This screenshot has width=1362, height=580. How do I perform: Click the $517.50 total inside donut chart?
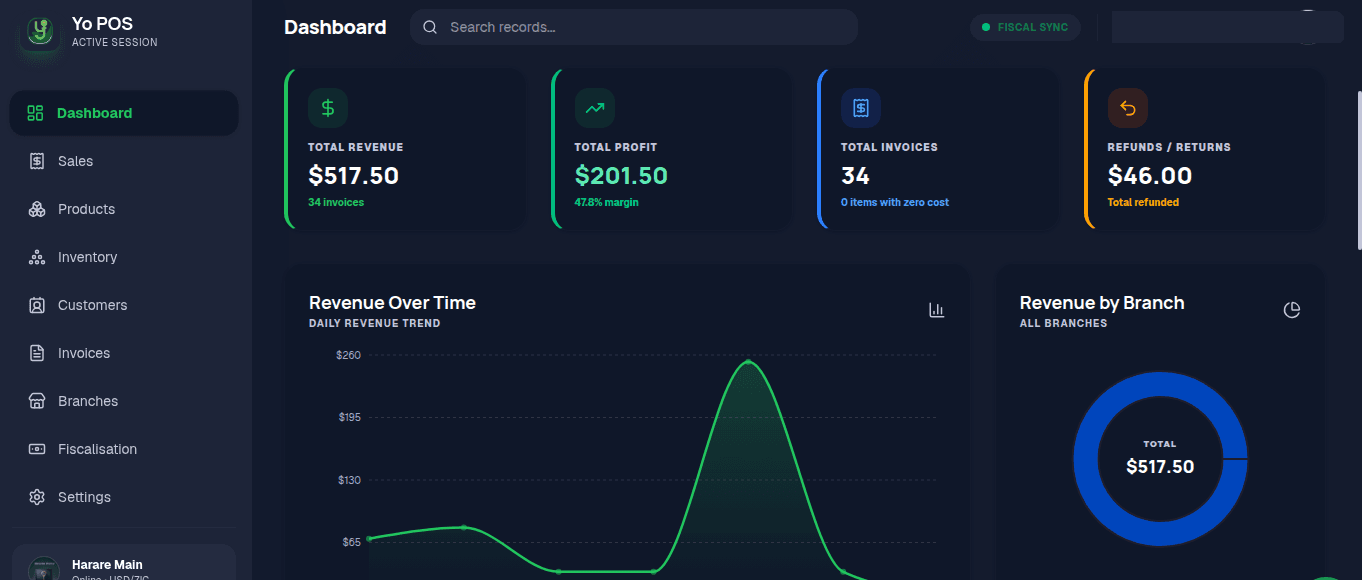1160,467
